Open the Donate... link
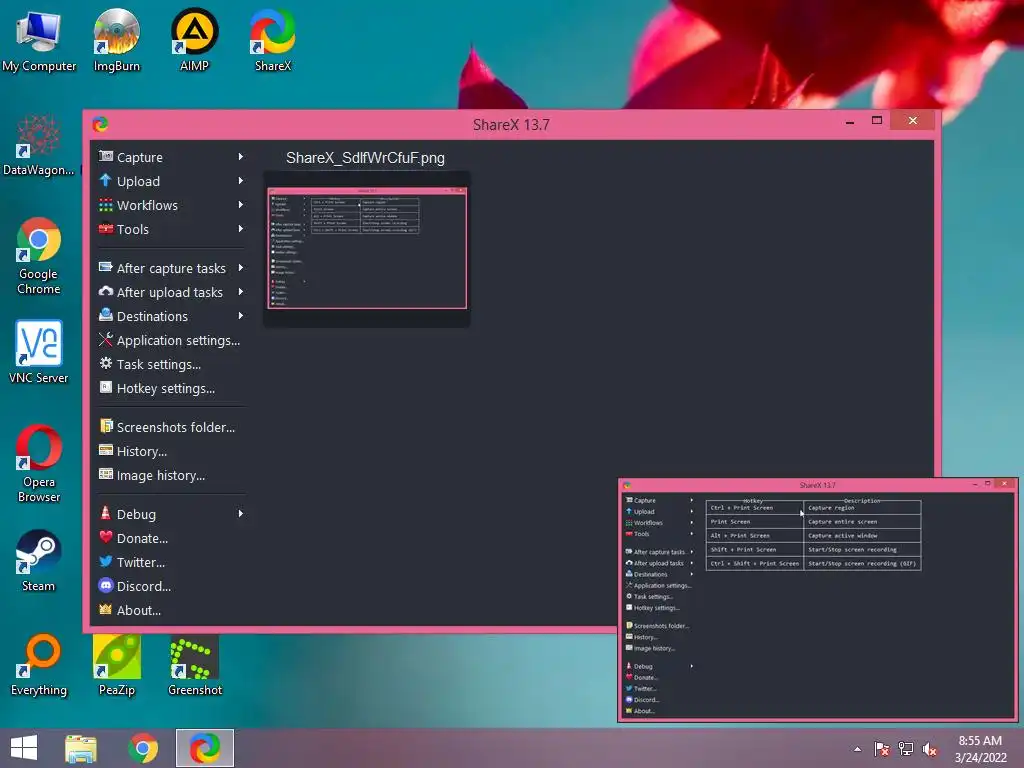Viewport: 1024px width, 768px height. pyautogui.click(x=172, y=538)
